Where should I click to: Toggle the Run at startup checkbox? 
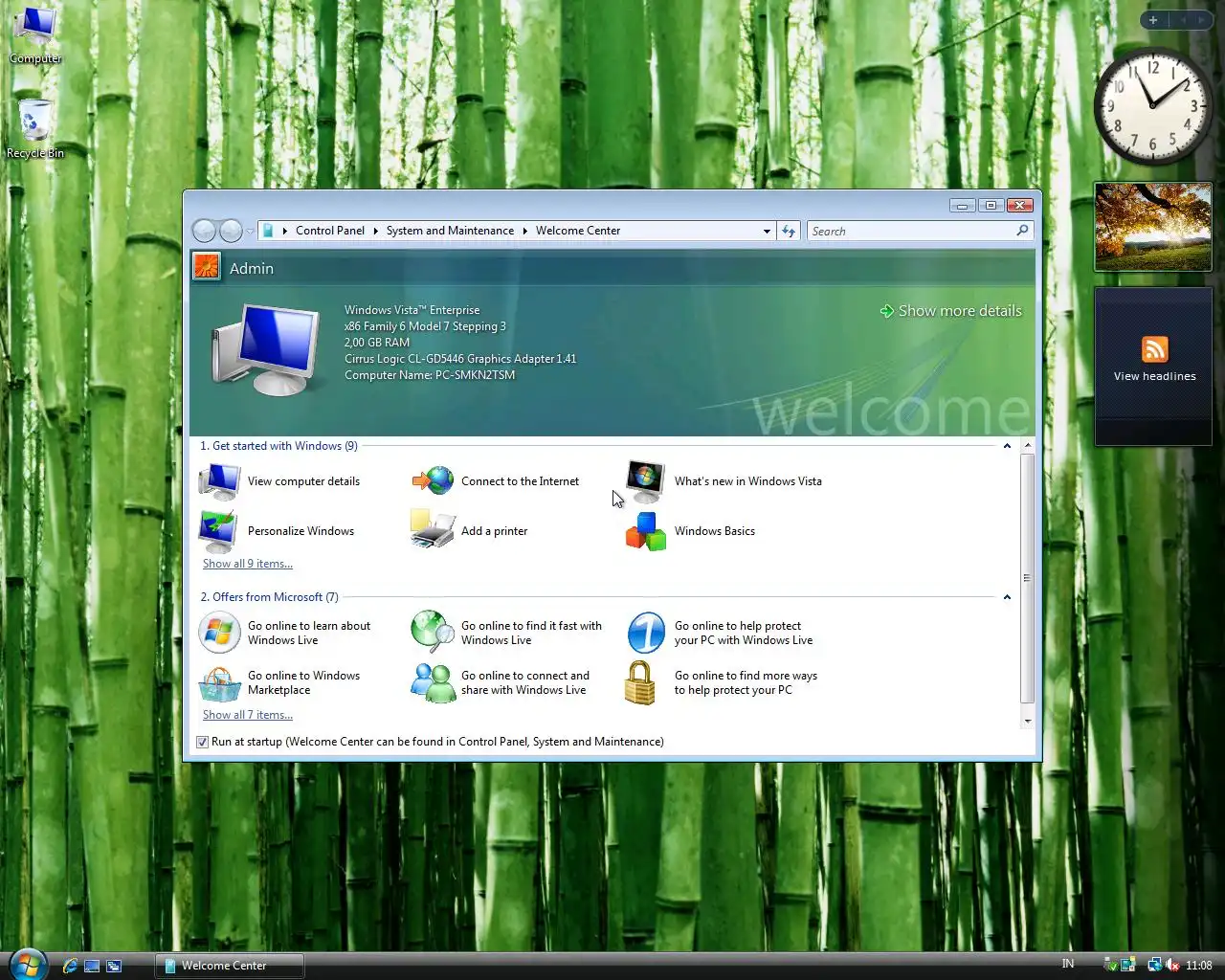point(202,742)
